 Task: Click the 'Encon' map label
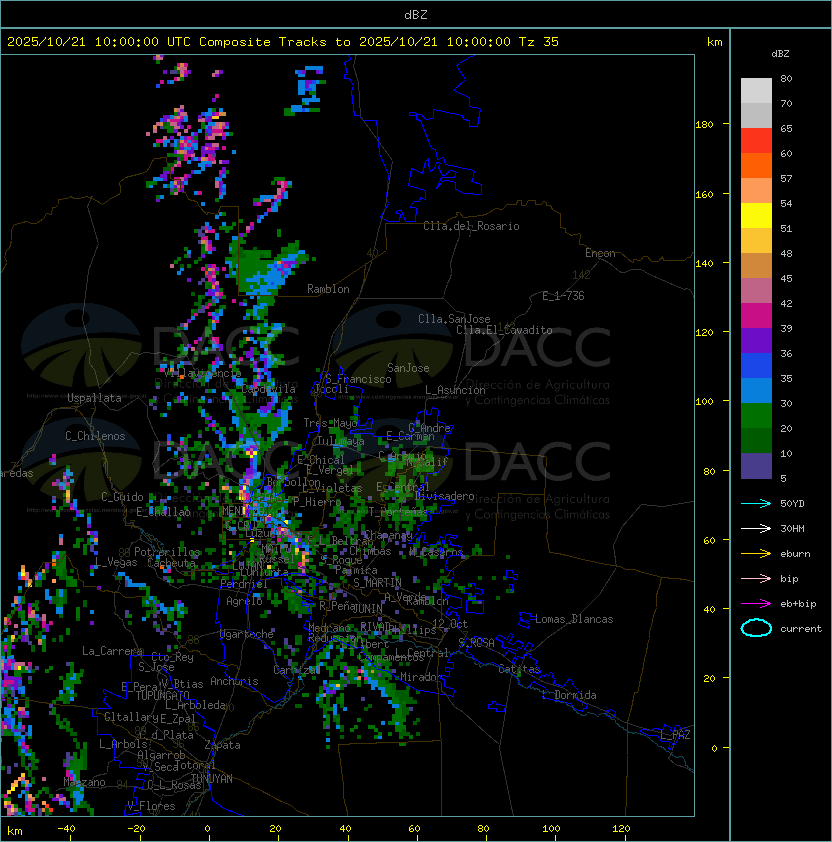point(600,253)
